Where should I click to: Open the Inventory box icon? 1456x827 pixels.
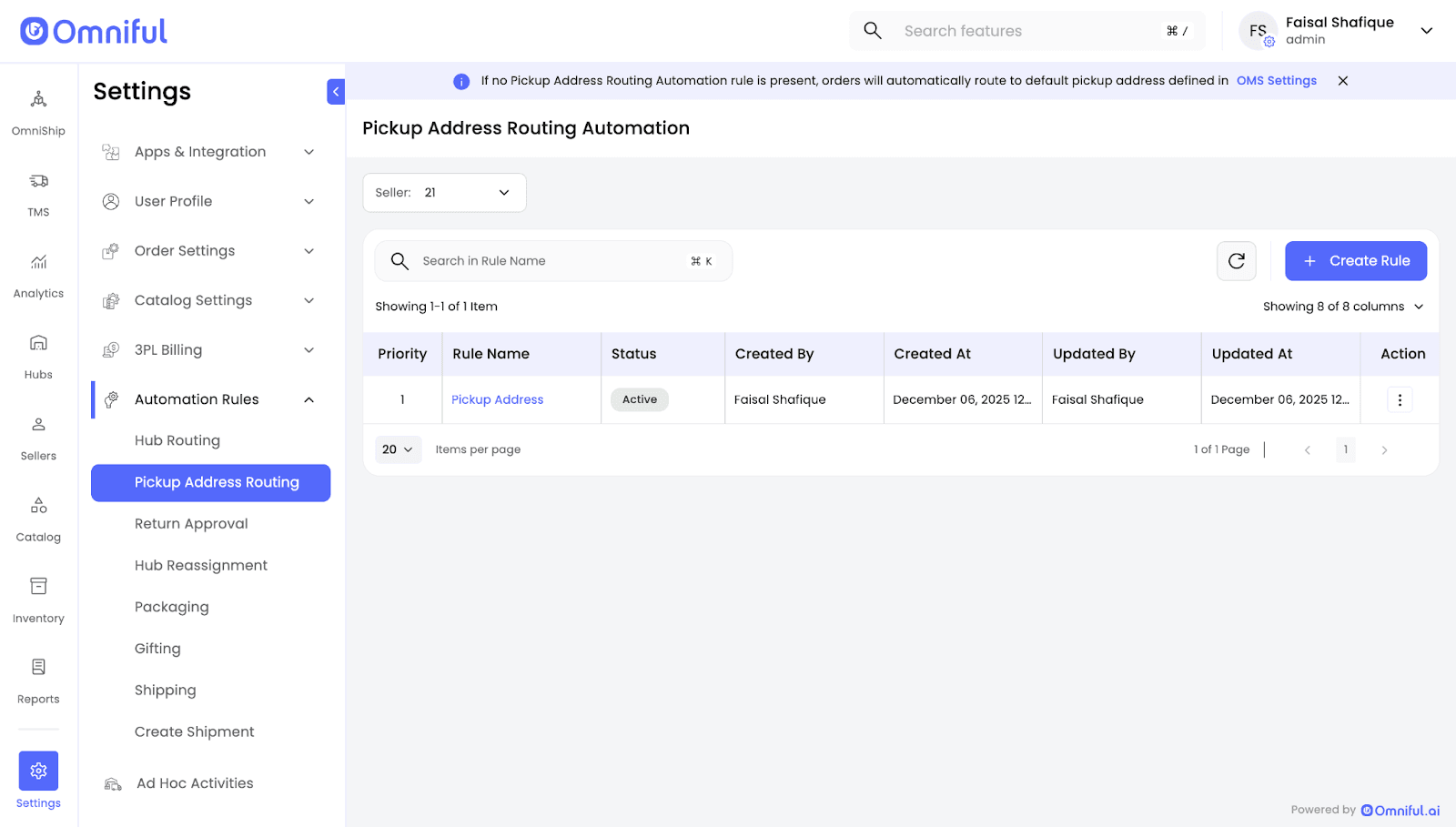click(38, 587)
